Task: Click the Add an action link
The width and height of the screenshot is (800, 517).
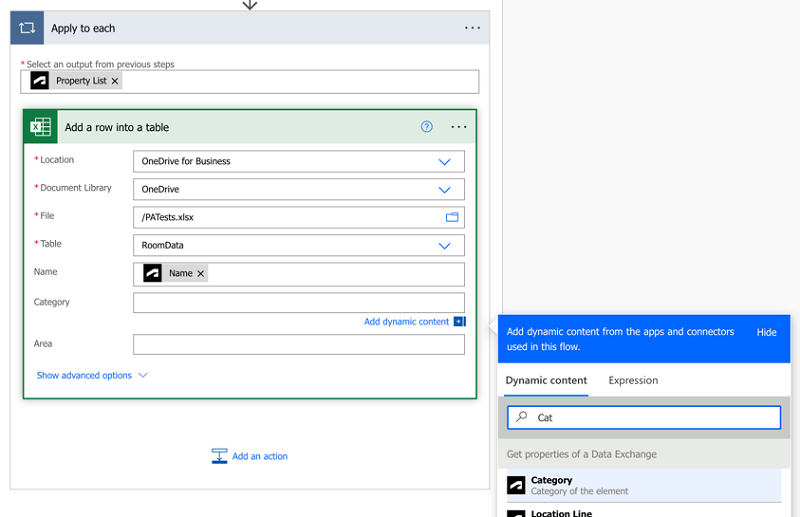Action: pyautogui.click(x=260, y=456)
